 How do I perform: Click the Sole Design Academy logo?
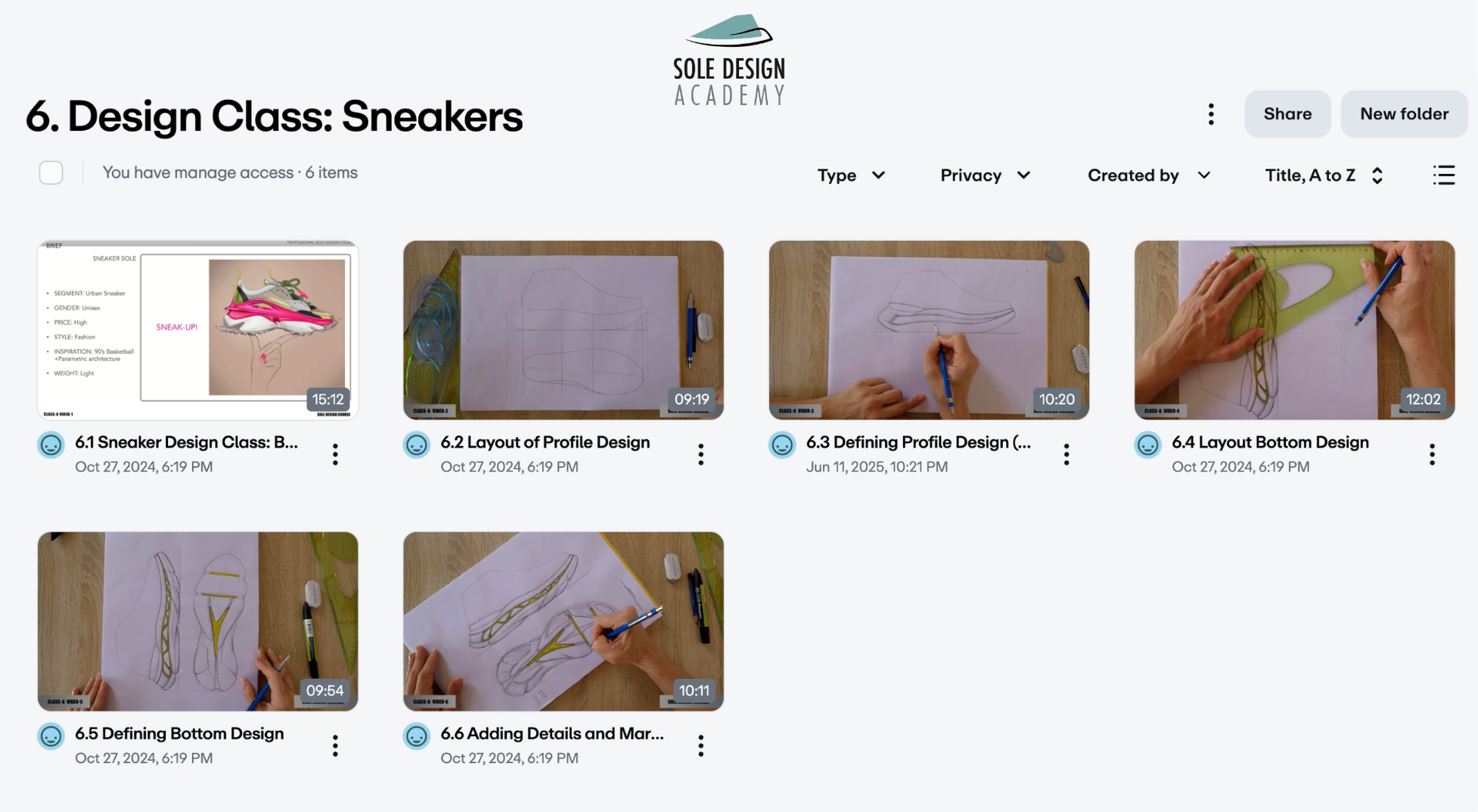point(729,60)
